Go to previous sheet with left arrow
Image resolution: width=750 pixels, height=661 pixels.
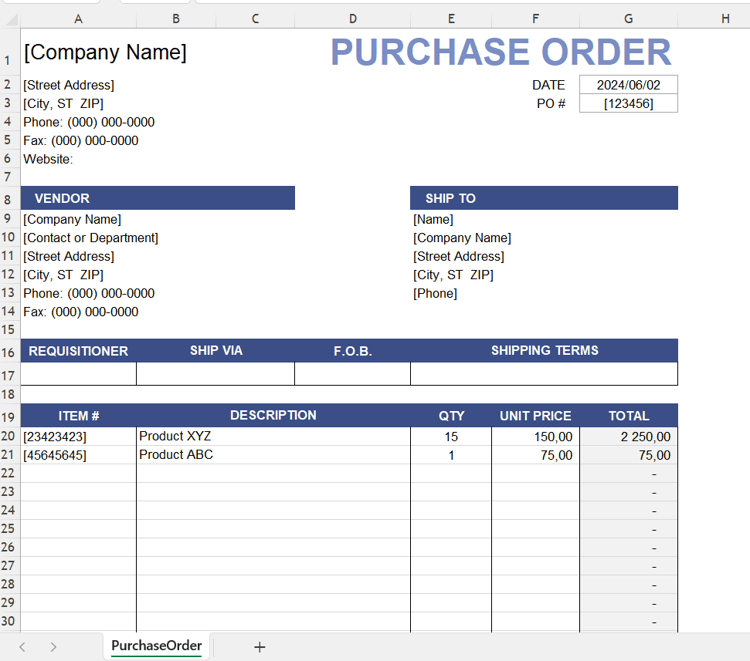click(x=22, y=647)
